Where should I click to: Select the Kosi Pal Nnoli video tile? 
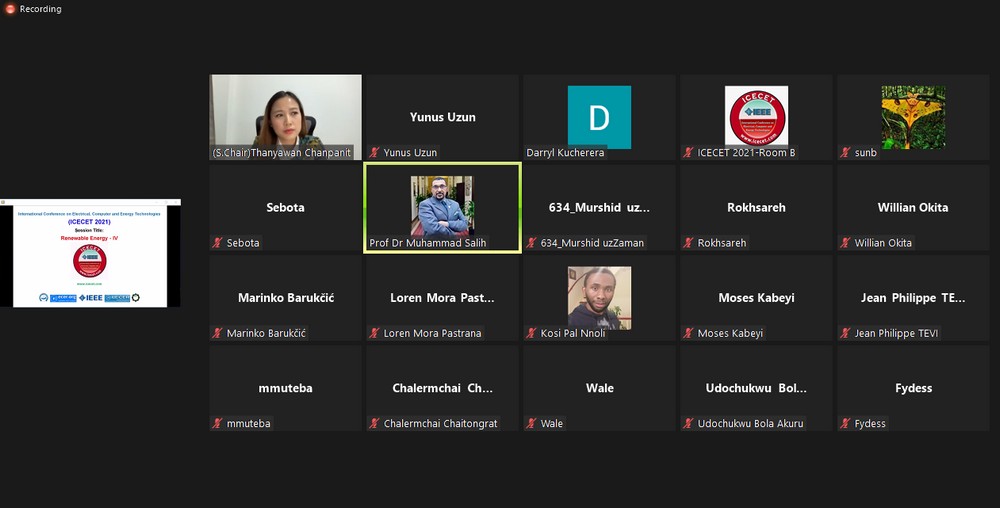[599, 297]
